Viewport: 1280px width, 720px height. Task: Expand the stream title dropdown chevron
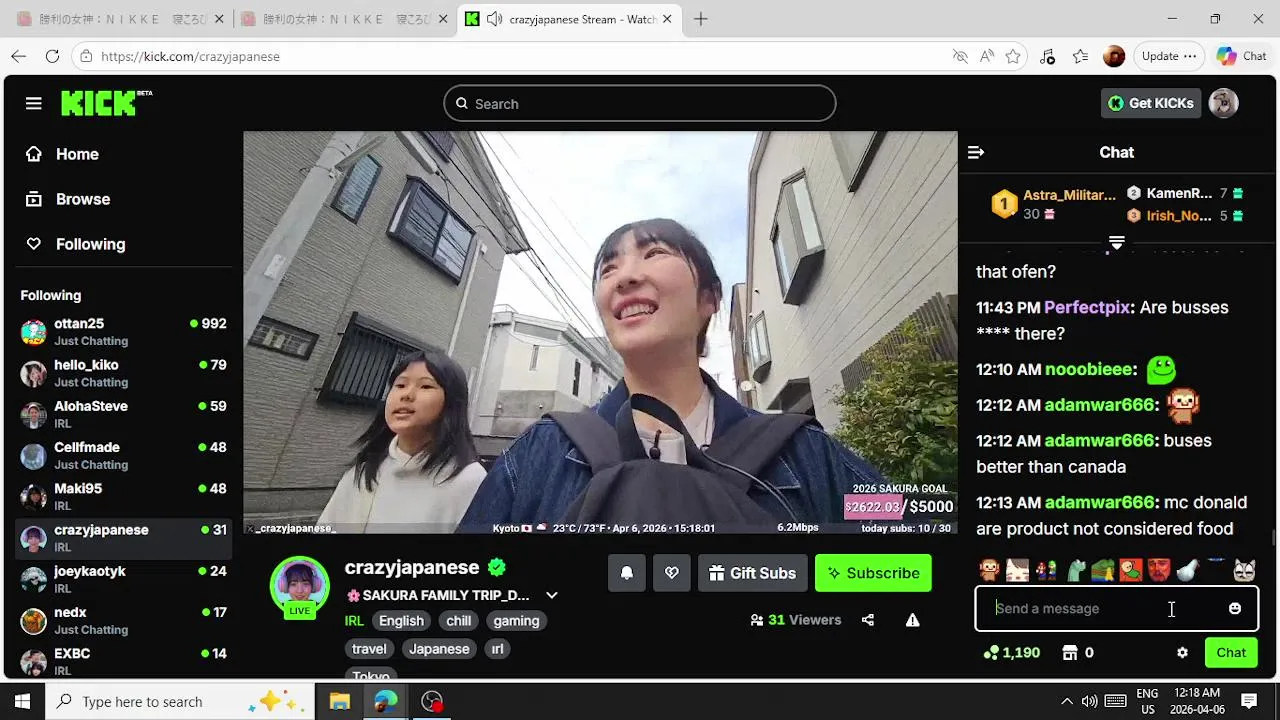(551, 595)
